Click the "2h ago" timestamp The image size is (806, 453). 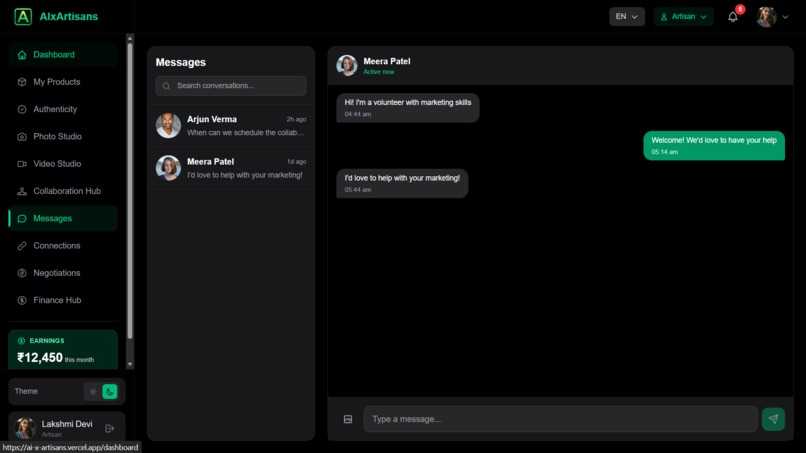click(296, 119)
